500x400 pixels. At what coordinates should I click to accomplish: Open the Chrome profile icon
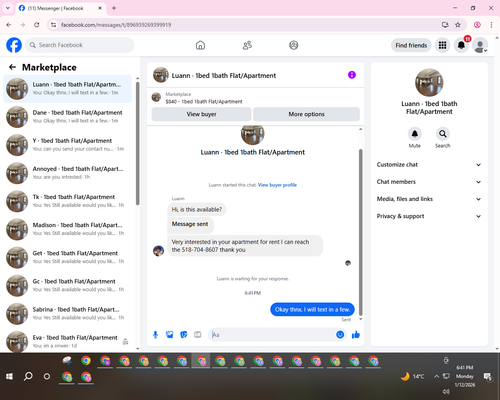coord(477,25)
